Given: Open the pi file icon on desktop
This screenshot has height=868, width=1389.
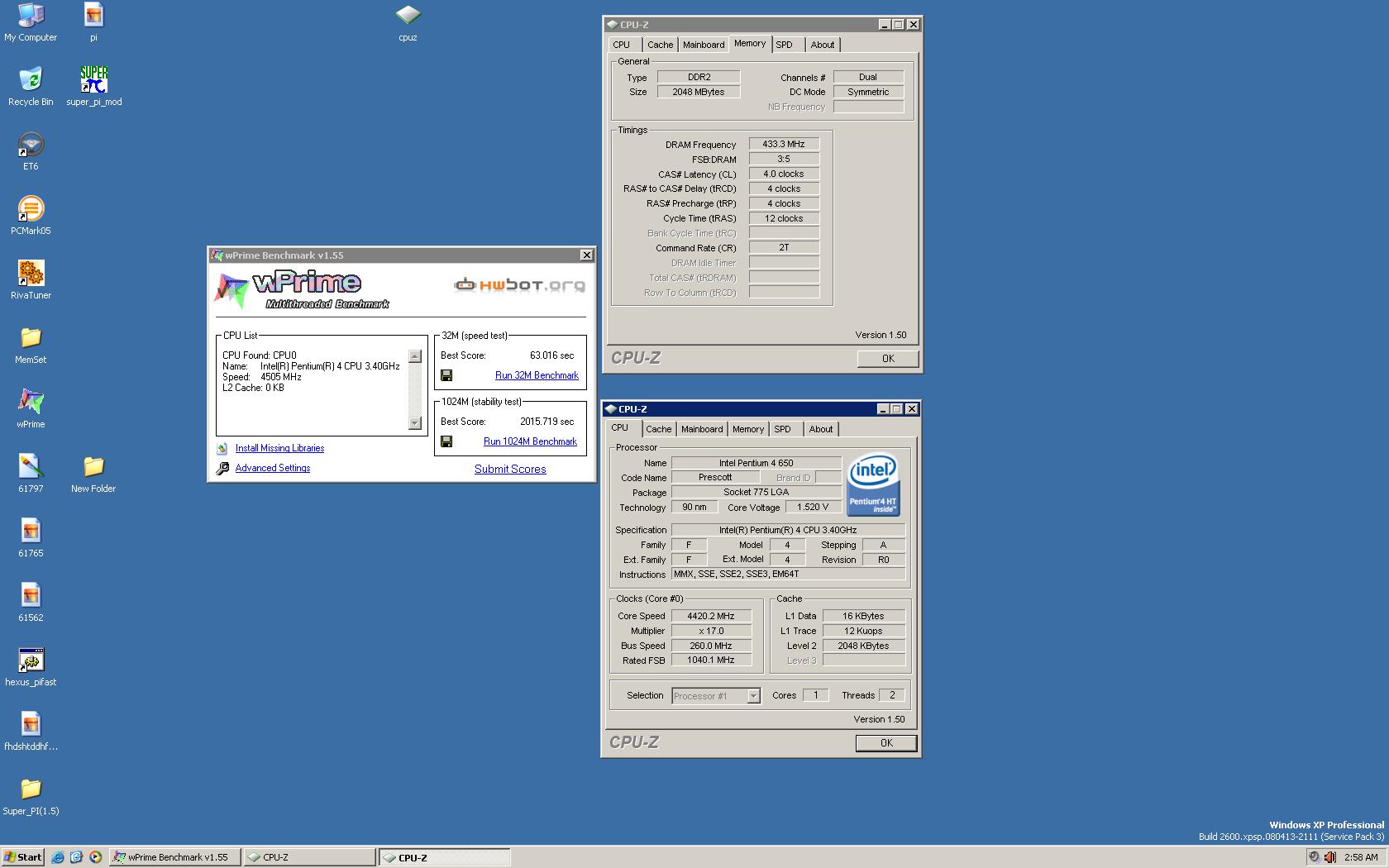Looking at the screenshot, I should pyautogui.click(x=93, y=21).
